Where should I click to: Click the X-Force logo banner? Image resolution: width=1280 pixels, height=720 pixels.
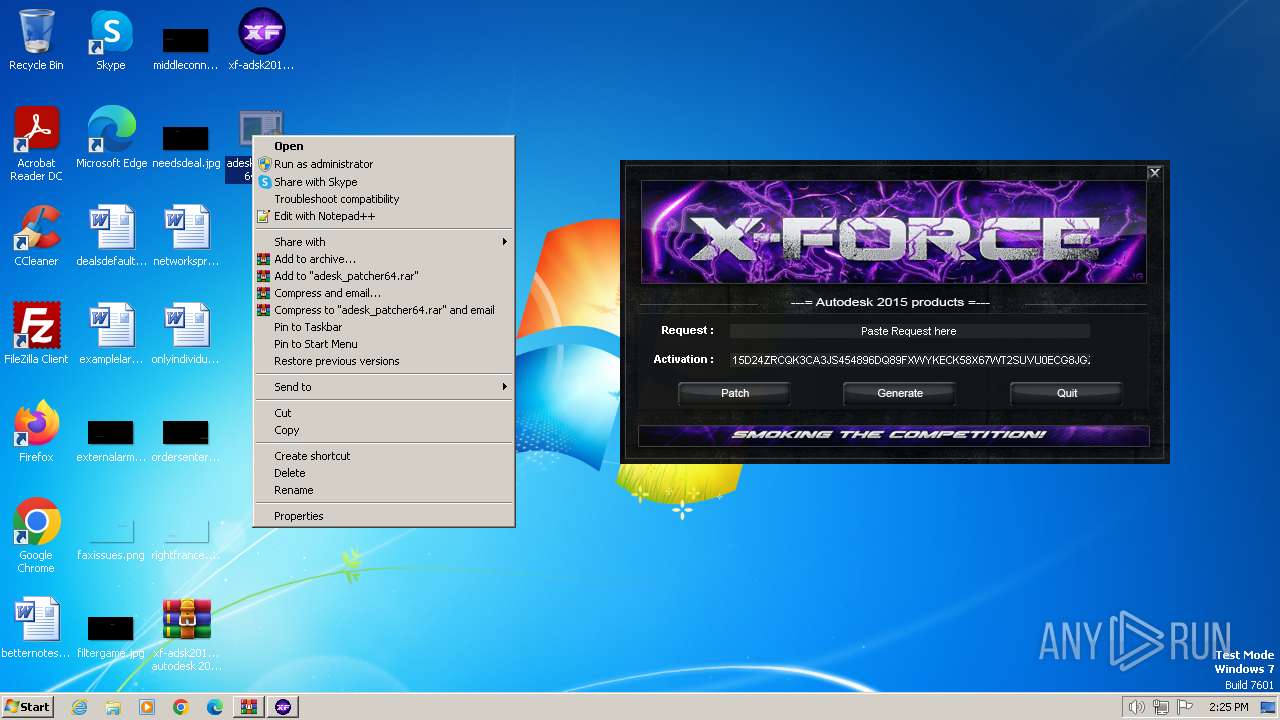893,232
